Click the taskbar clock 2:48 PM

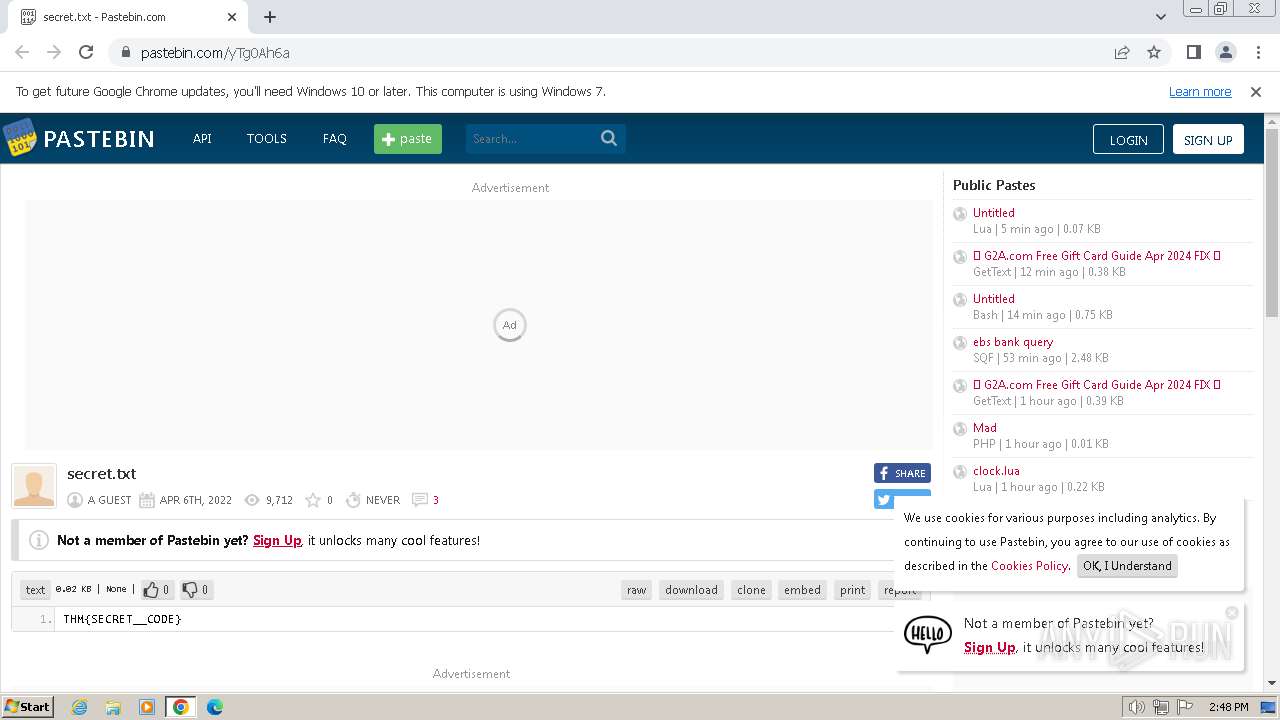1228,707
